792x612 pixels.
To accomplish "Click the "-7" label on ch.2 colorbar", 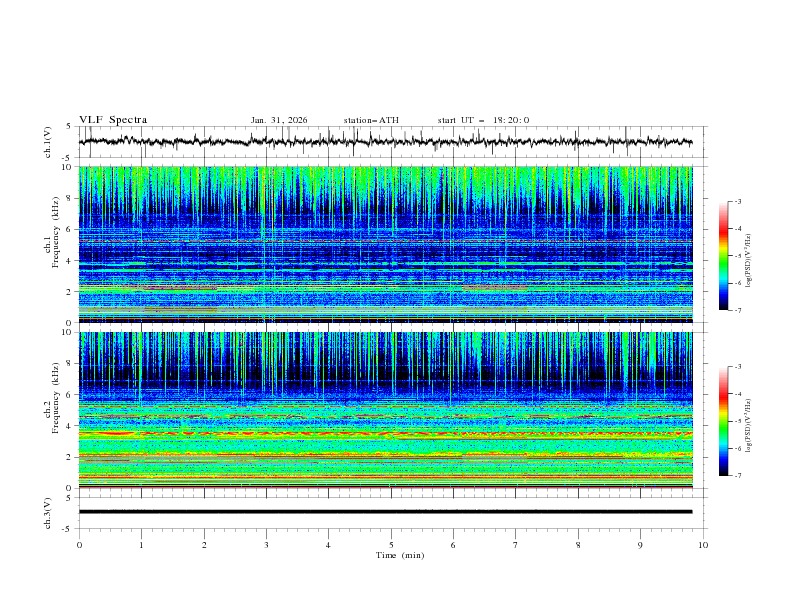I will [737, 476].
